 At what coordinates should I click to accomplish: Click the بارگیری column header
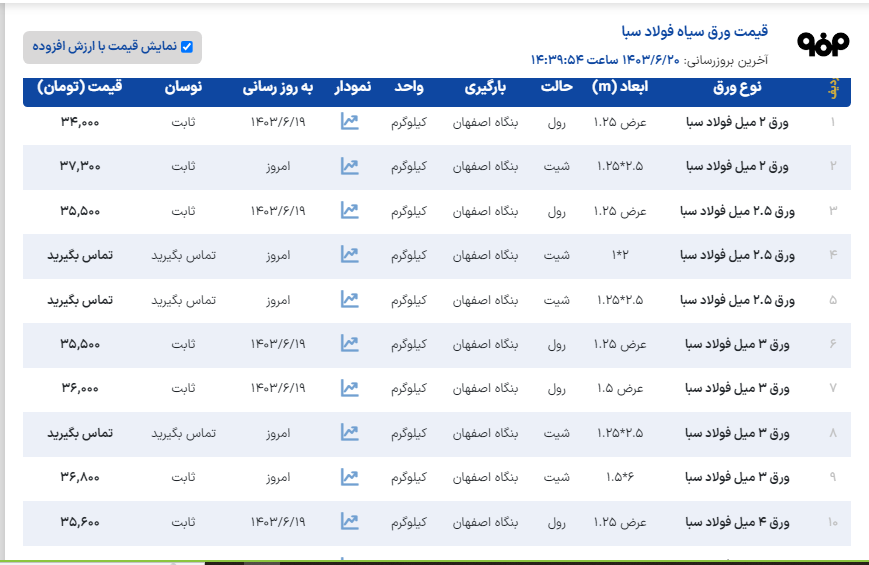click(486, 88)
